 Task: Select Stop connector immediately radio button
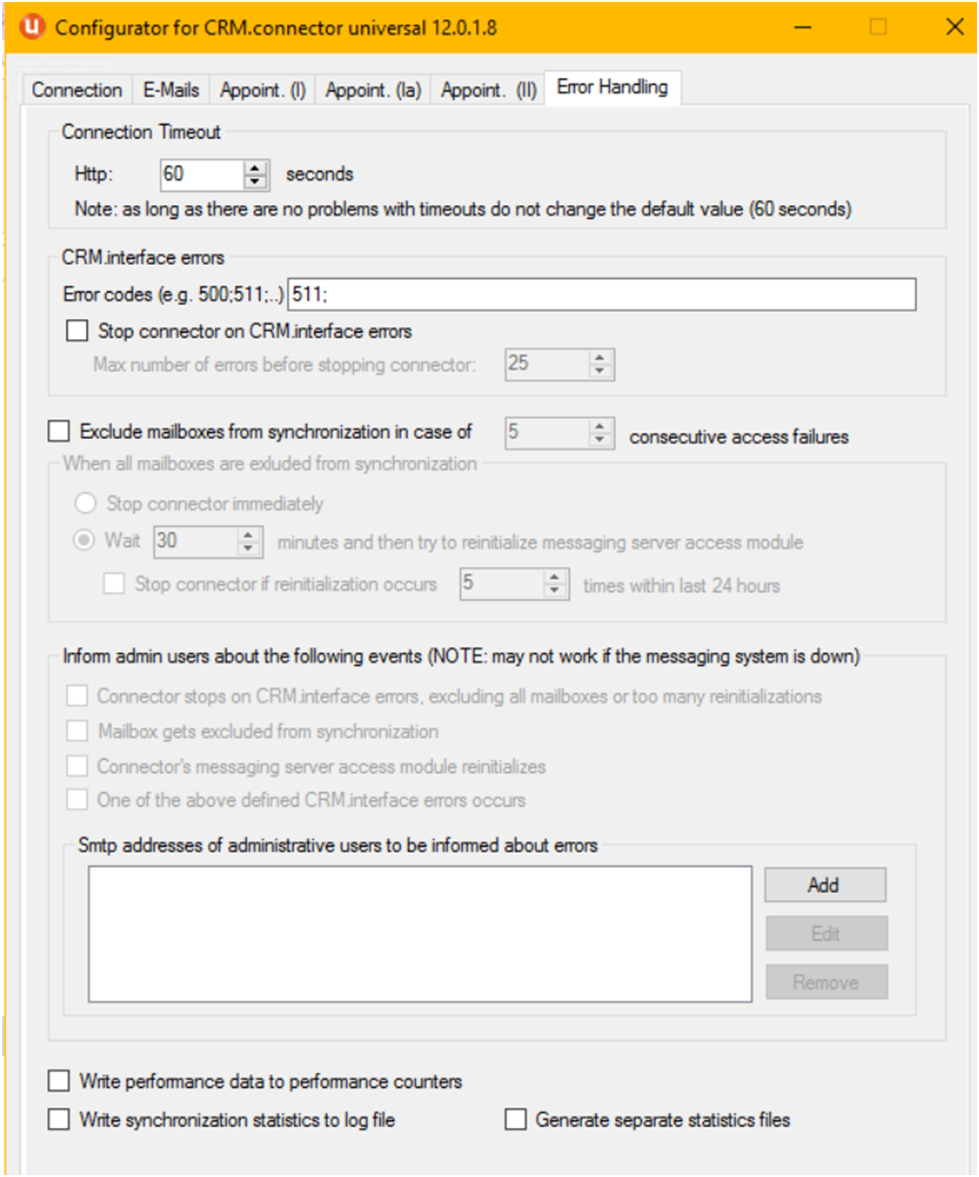coord(85,503)
